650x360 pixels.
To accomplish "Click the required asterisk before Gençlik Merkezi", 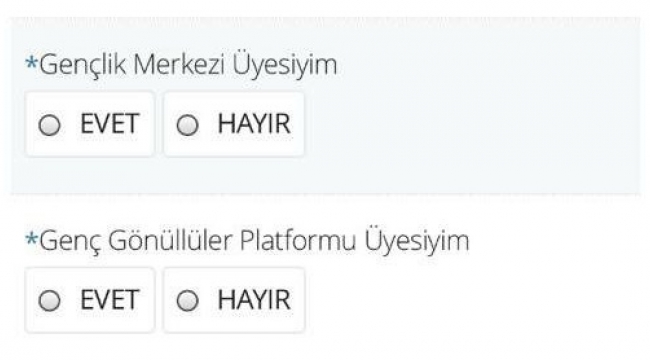I will tap(32, 64).
